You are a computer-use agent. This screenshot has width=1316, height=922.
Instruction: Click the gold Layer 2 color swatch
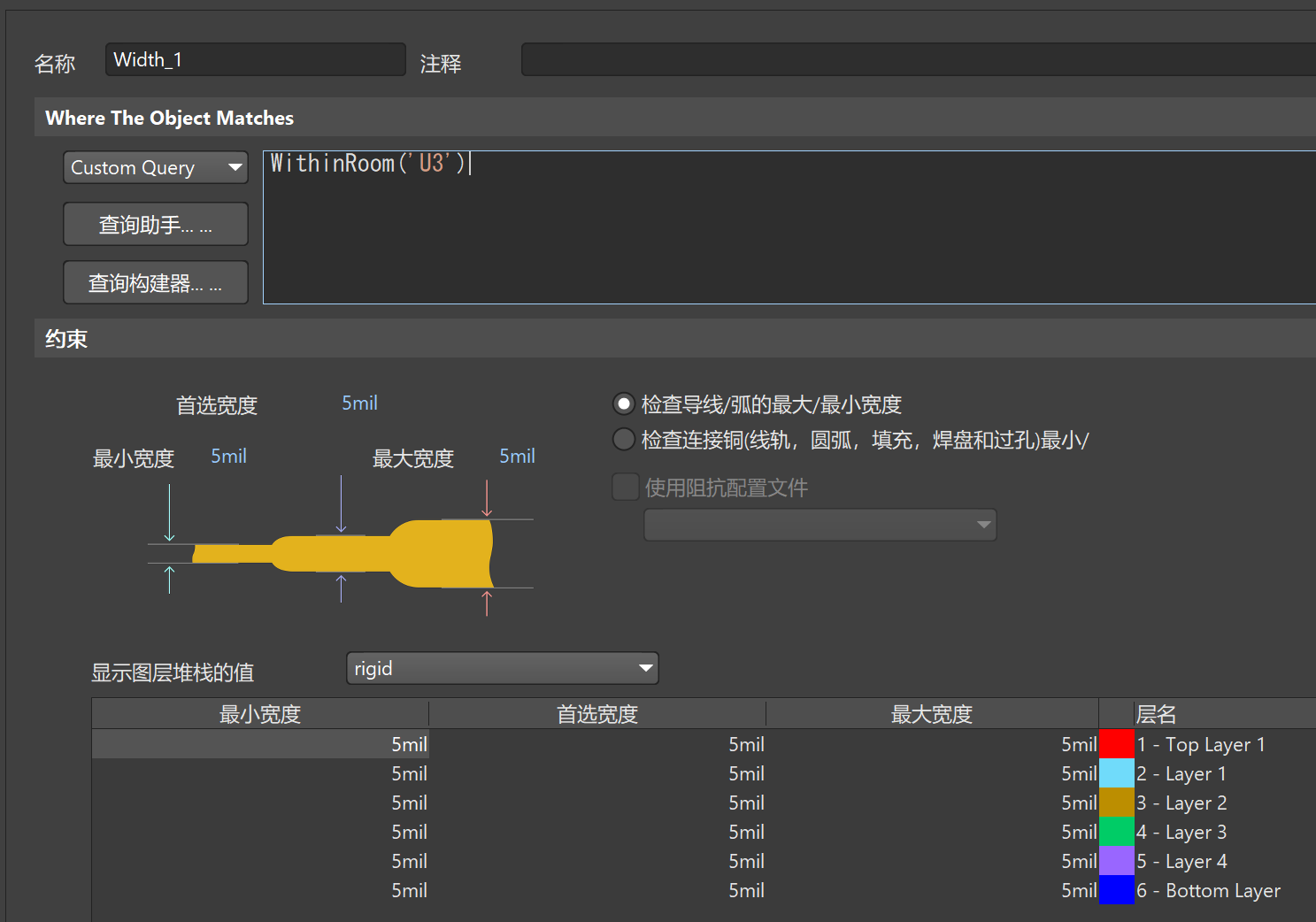coord(1116,803)
